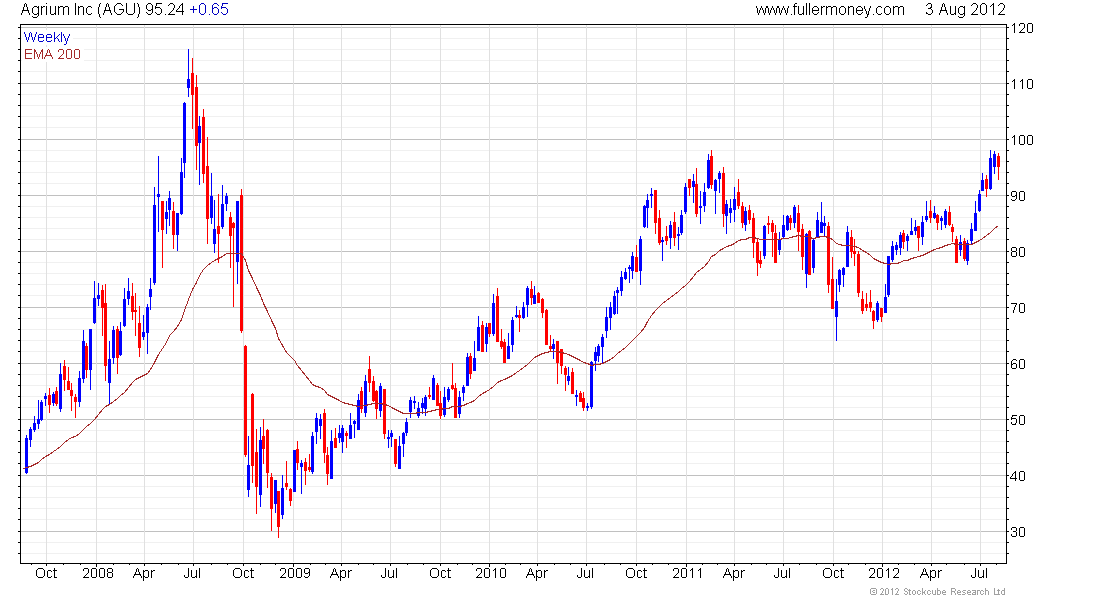Click the Apr label right after 2012

[x=931, y=573]
